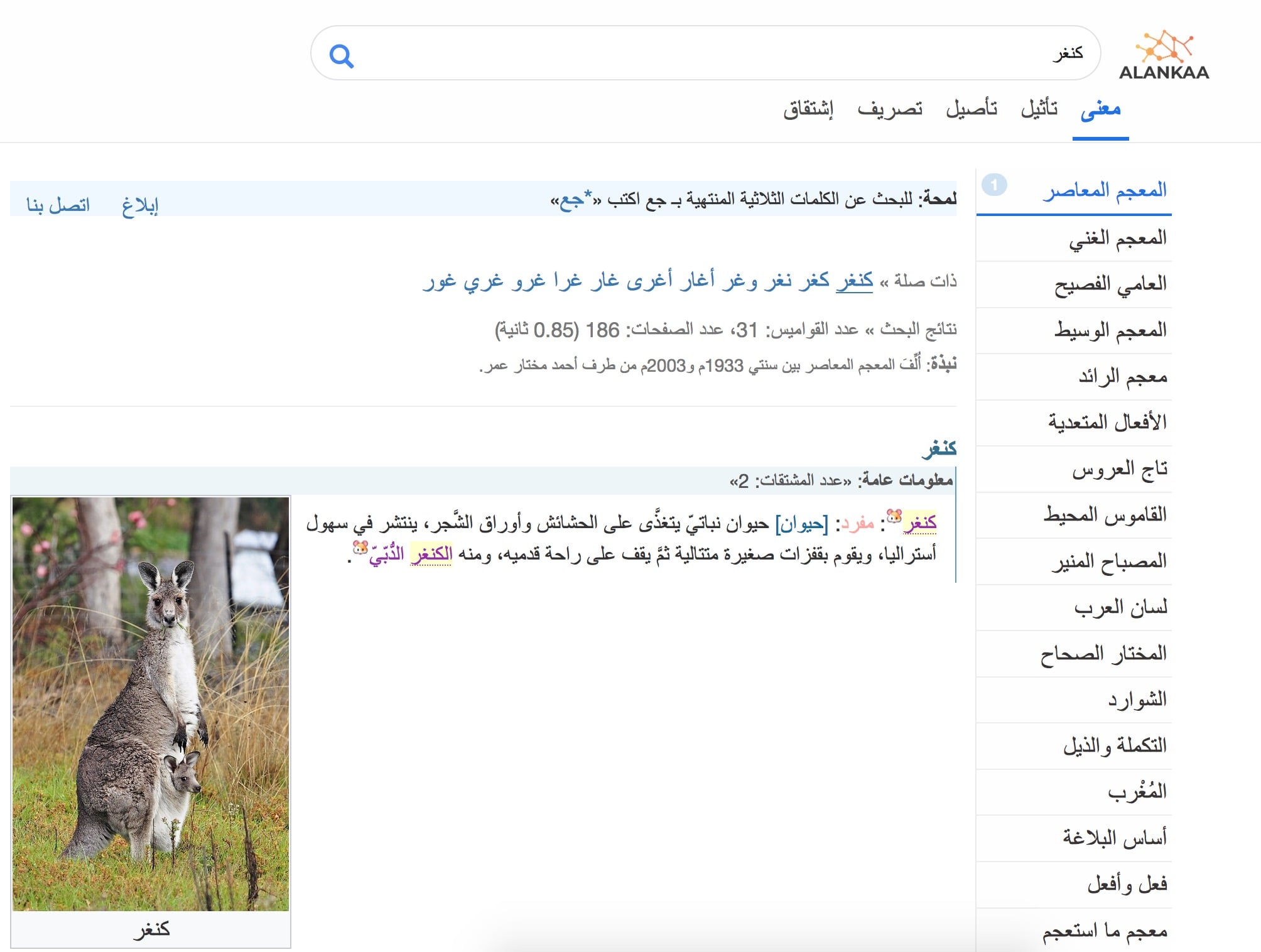Click the إبلاغ report link
This screenshot has width=1261, height=952.
[140, 205]
